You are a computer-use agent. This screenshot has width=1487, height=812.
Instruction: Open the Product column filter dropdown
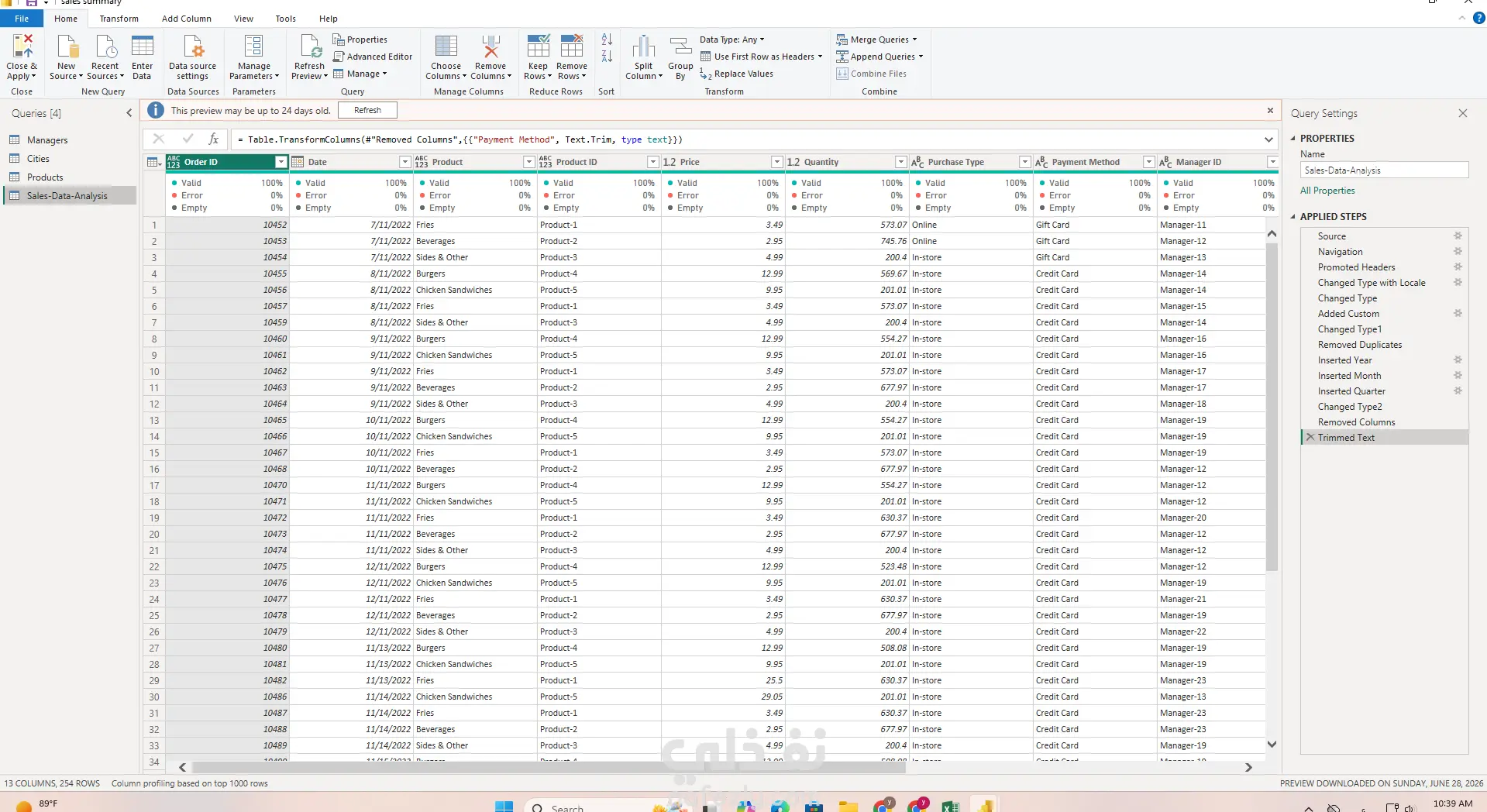[x=528, y=162]
